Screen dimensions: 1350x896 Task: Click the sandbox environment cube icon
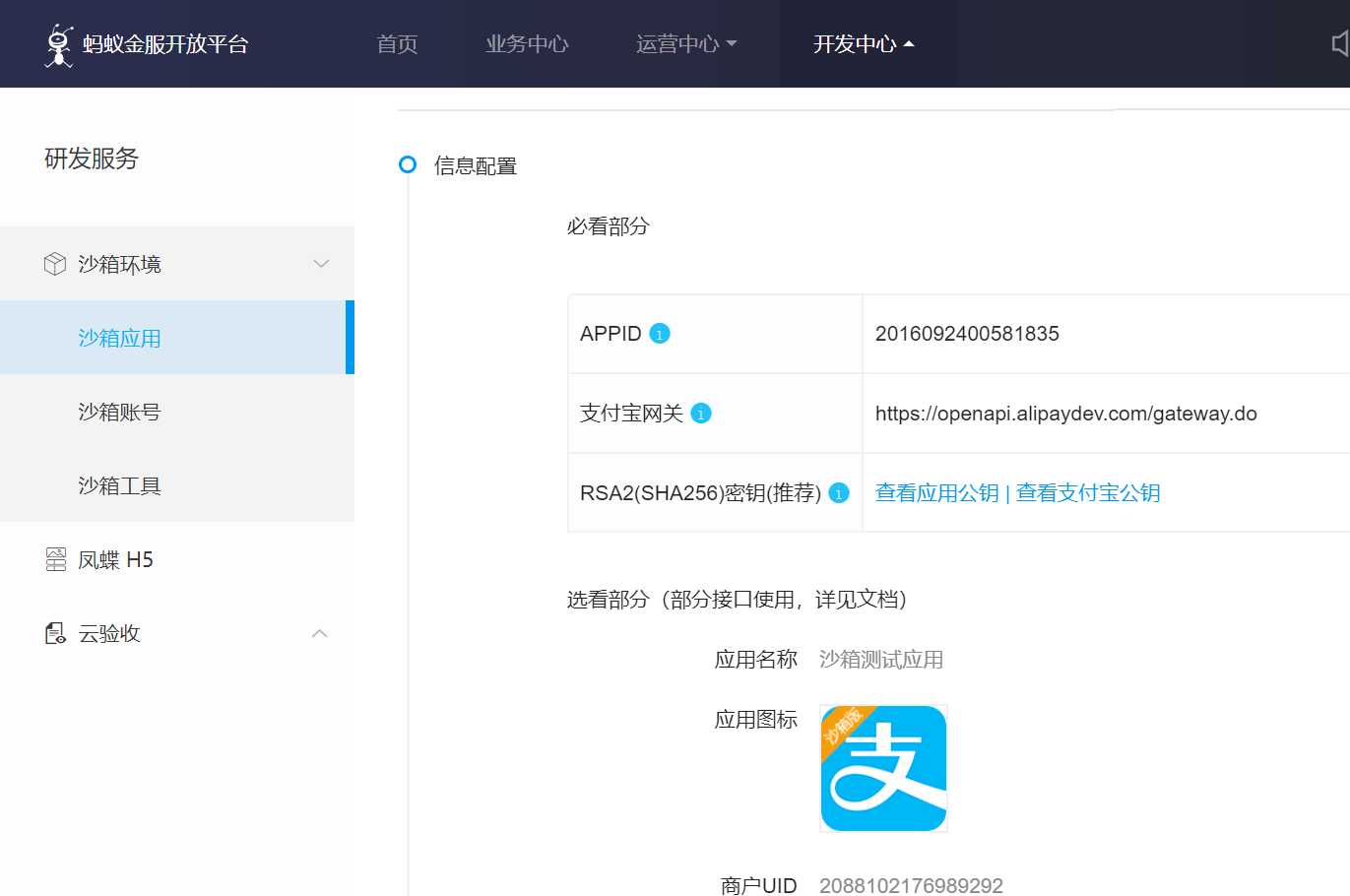pyautogui.click(x=55, y=264)
